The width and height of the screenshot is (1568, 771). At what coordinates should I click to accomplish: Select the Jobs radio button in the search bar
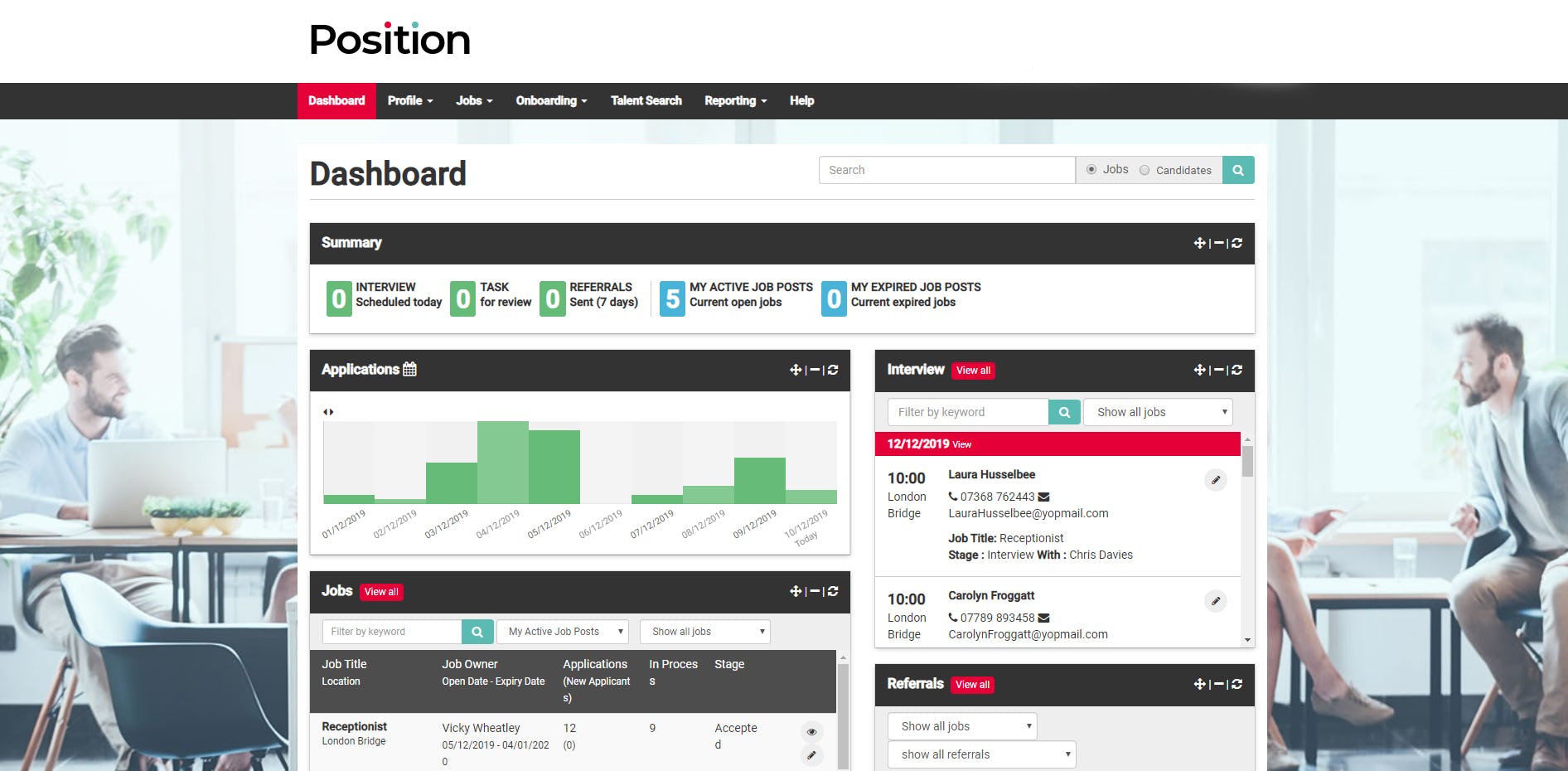click(1091, 169)
